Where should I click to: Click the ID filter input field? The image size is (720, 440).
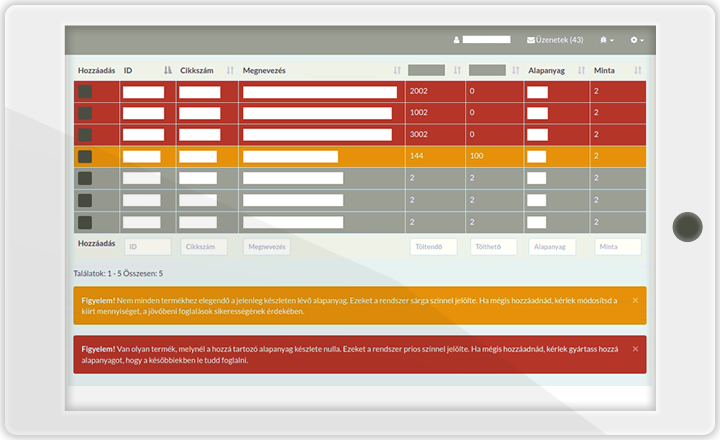coord(147,247)
